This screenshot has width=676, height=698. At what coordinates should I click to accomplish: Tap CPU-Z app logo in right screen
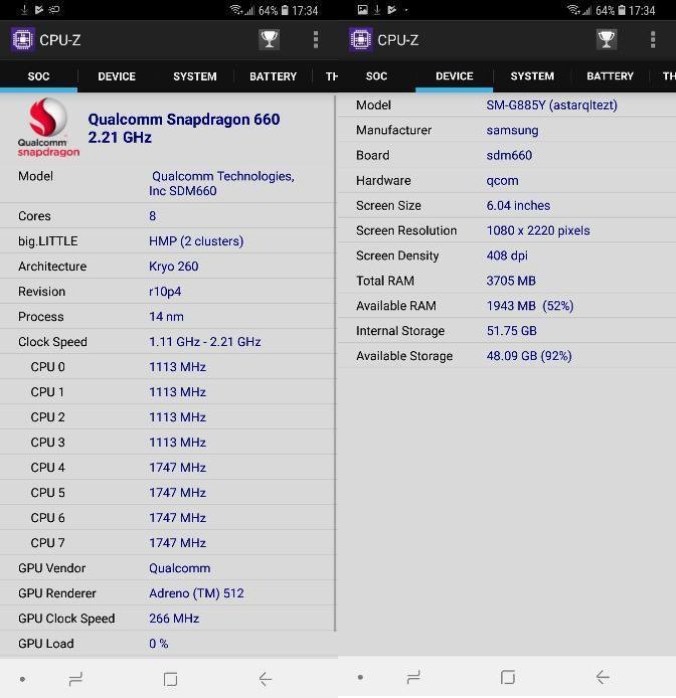[360, 40]
